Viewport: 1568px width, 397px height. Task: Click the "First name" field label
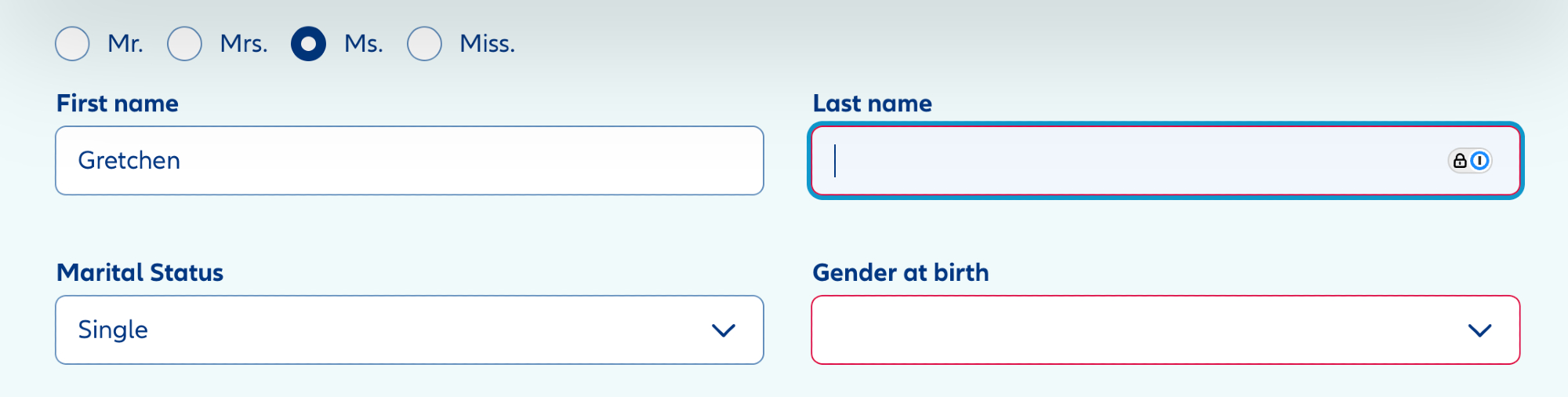click(118, 104)
